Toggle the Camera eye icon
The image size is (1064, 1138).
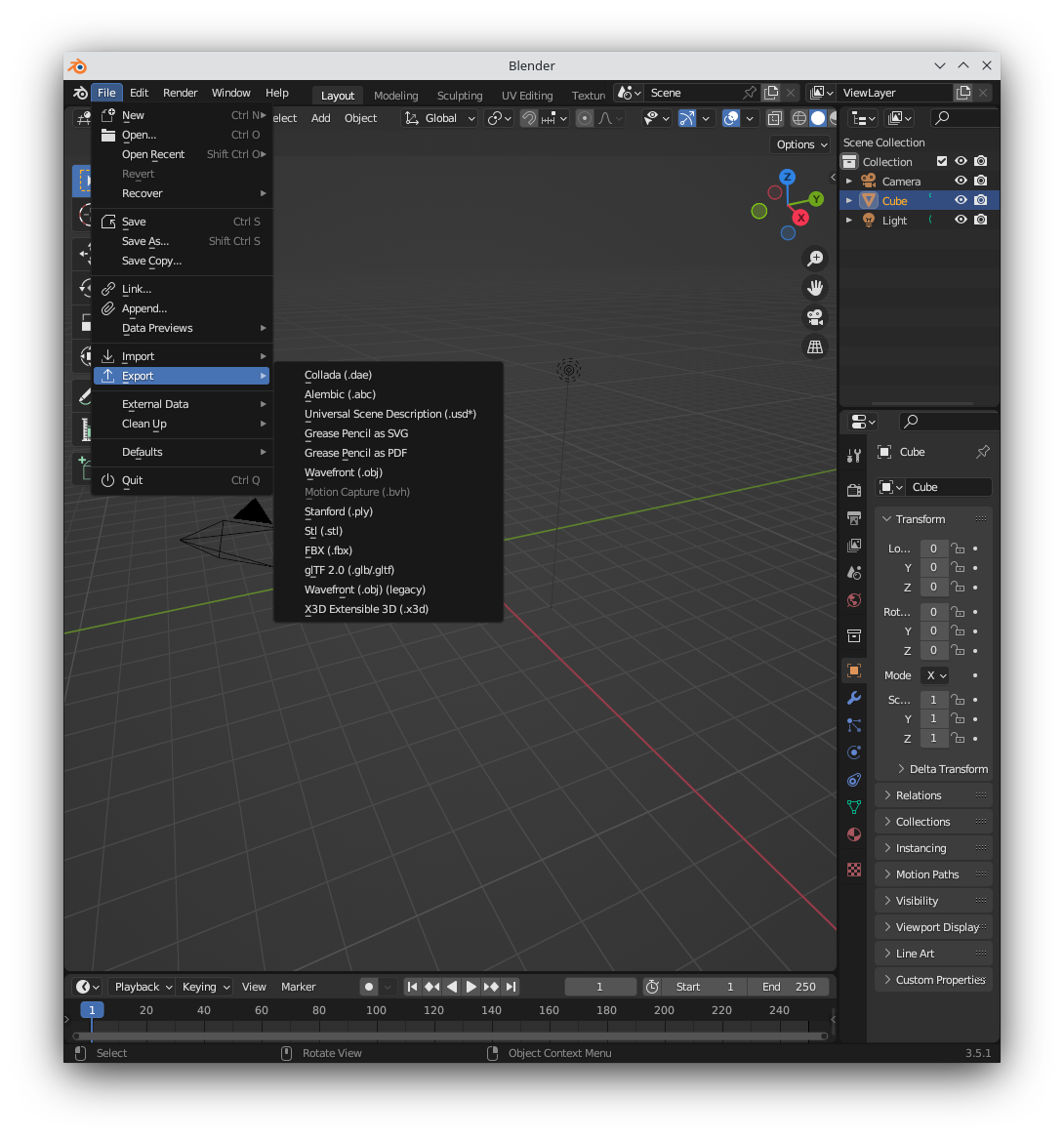click(x=960, y=181)
